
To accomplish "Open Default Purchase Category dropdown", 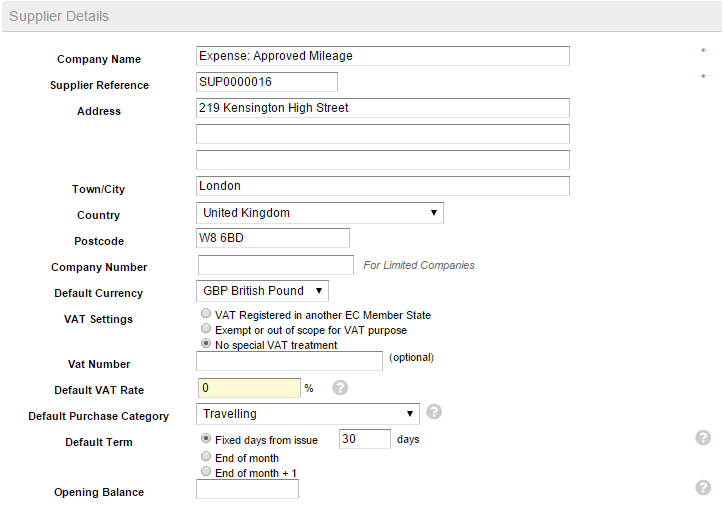I will [x=308, y=414].
